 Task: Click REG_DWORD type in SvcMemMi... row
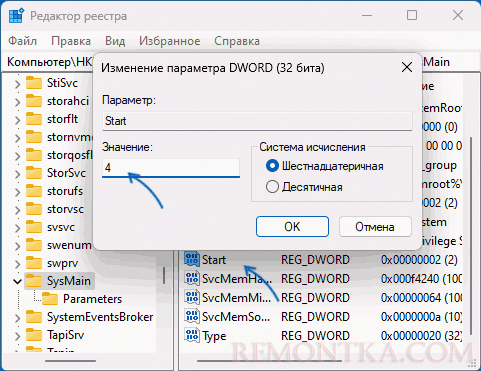coord(315,297)
